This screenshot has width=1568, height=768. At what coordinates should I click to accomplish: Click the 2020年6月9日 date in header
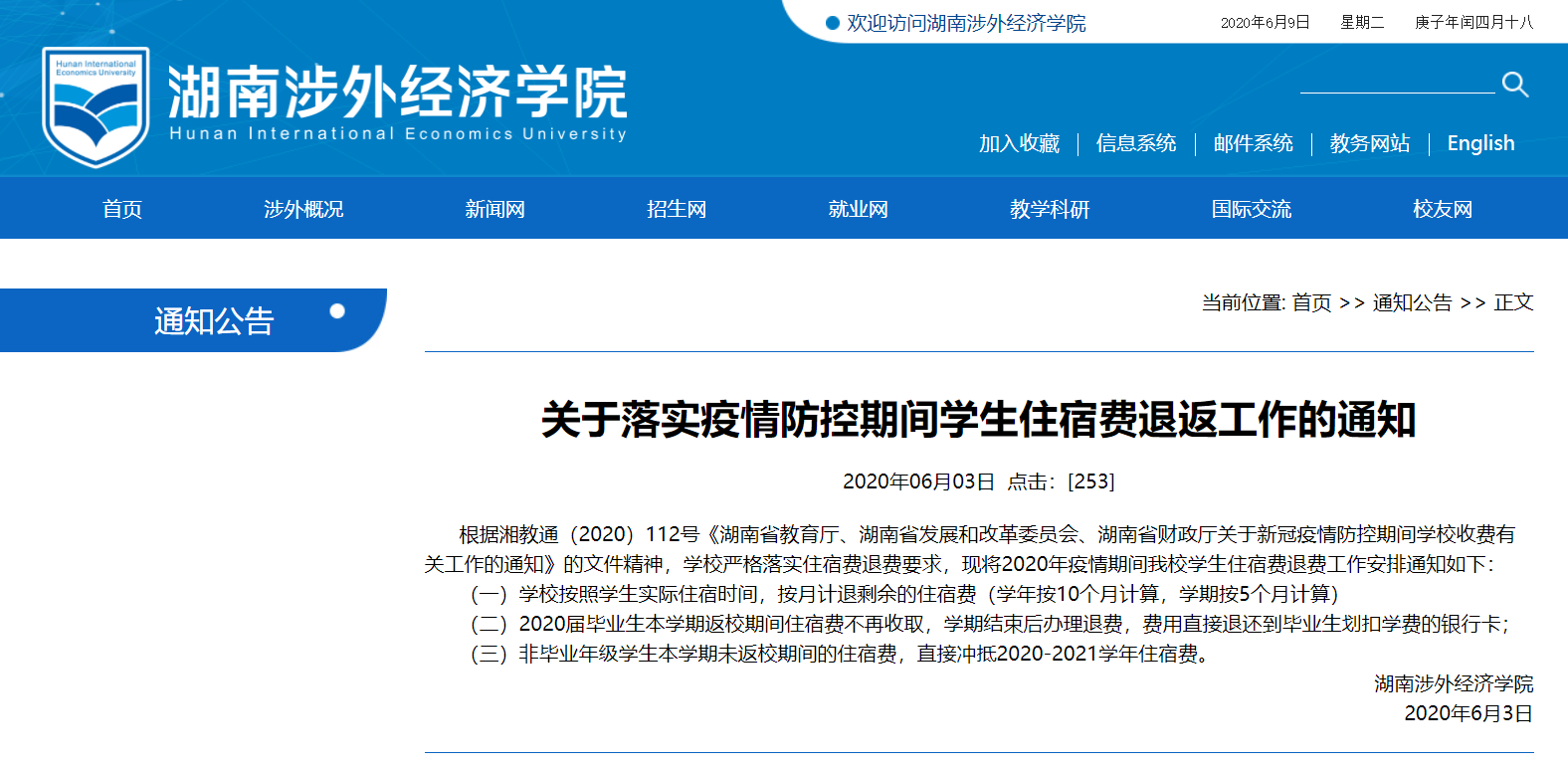pyautogui.click(x=1266, y=22)
